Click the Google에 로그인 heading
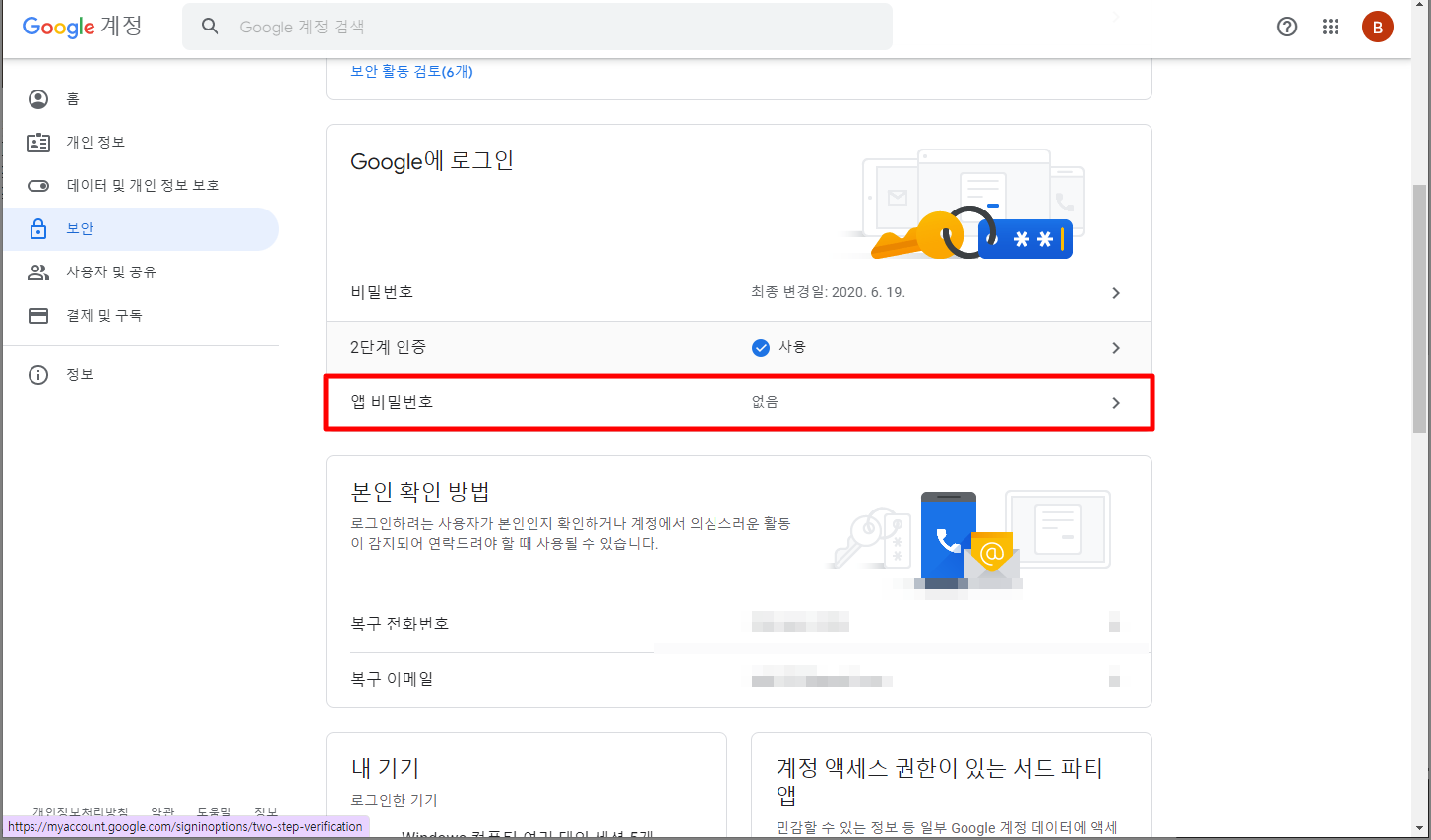The height and width of the screenshot is (840, 1431). click(x=432, y=161)
